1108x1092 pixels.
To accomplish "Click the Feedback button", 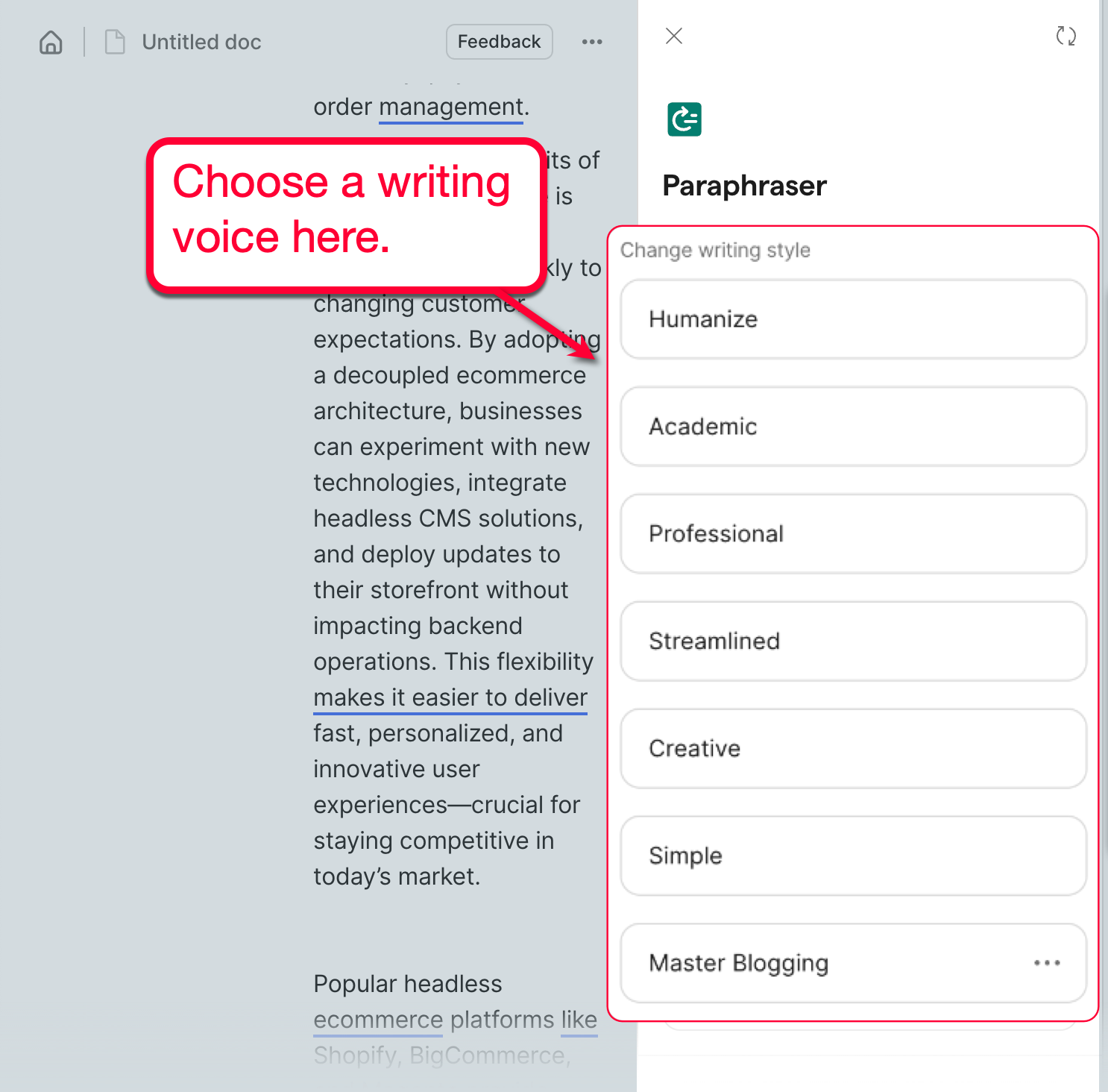I will click(x=499, y=41).
